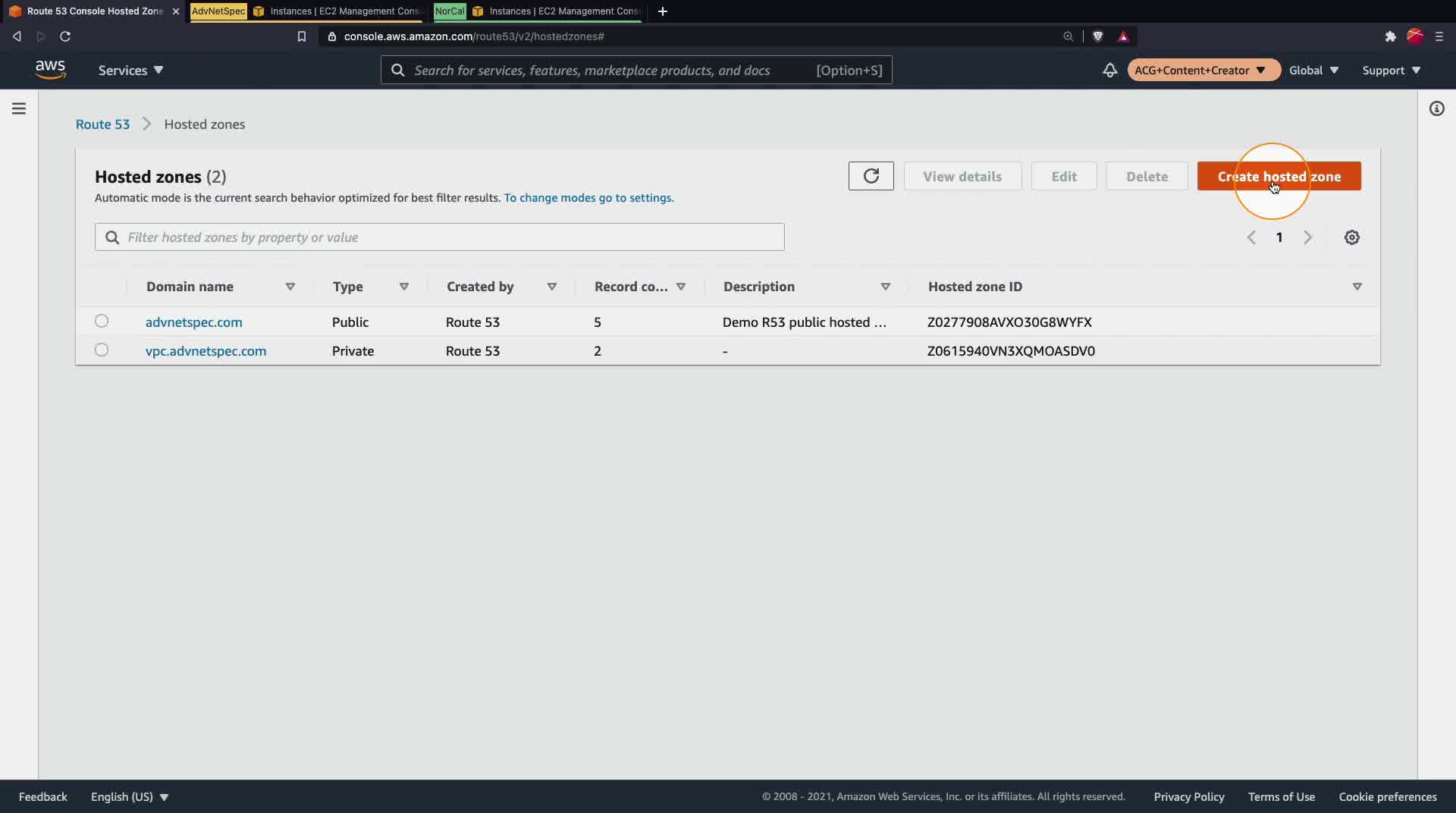The width and height of the screenshot is (1456, 813).
Task: Click View details button
Action: tap(962, 176)
